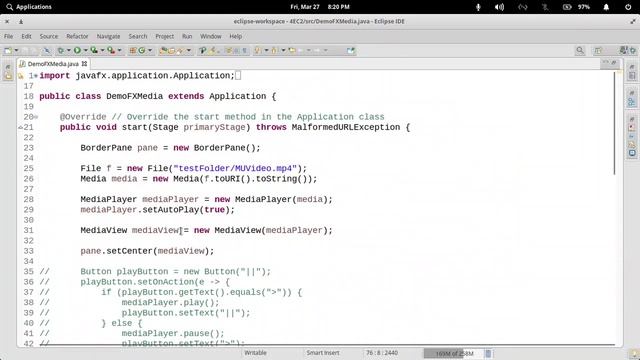Expand the External Tools dropdown arrow
Screen dimensions: 640x360
pyautogui.click(x=119, y=51)
